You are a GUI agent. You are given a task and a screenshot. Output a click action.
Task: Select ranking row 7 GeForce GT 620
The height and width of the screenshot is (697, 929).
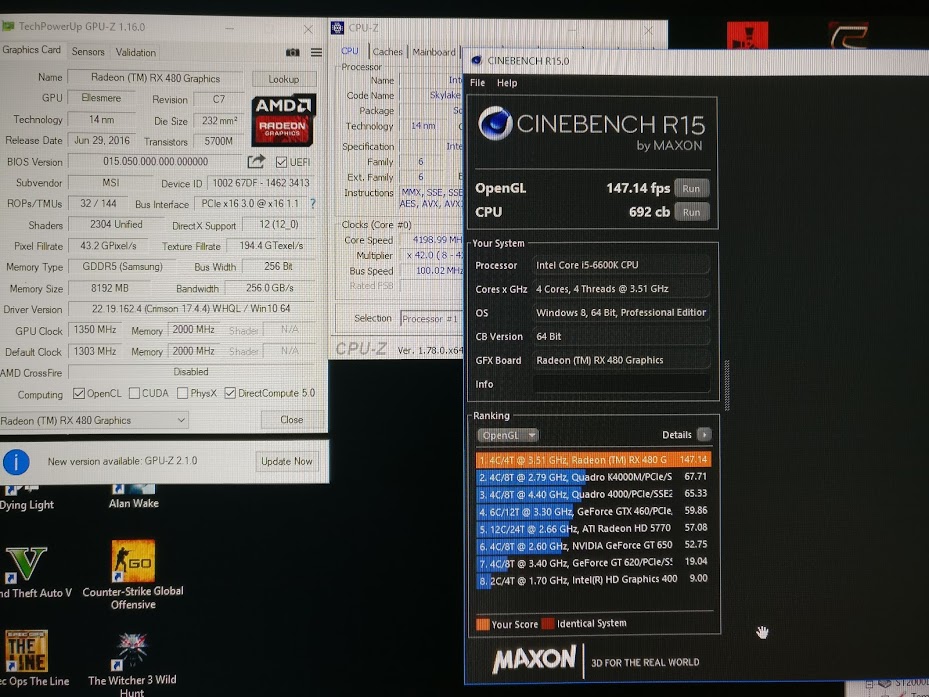click(x=593, y=562)
